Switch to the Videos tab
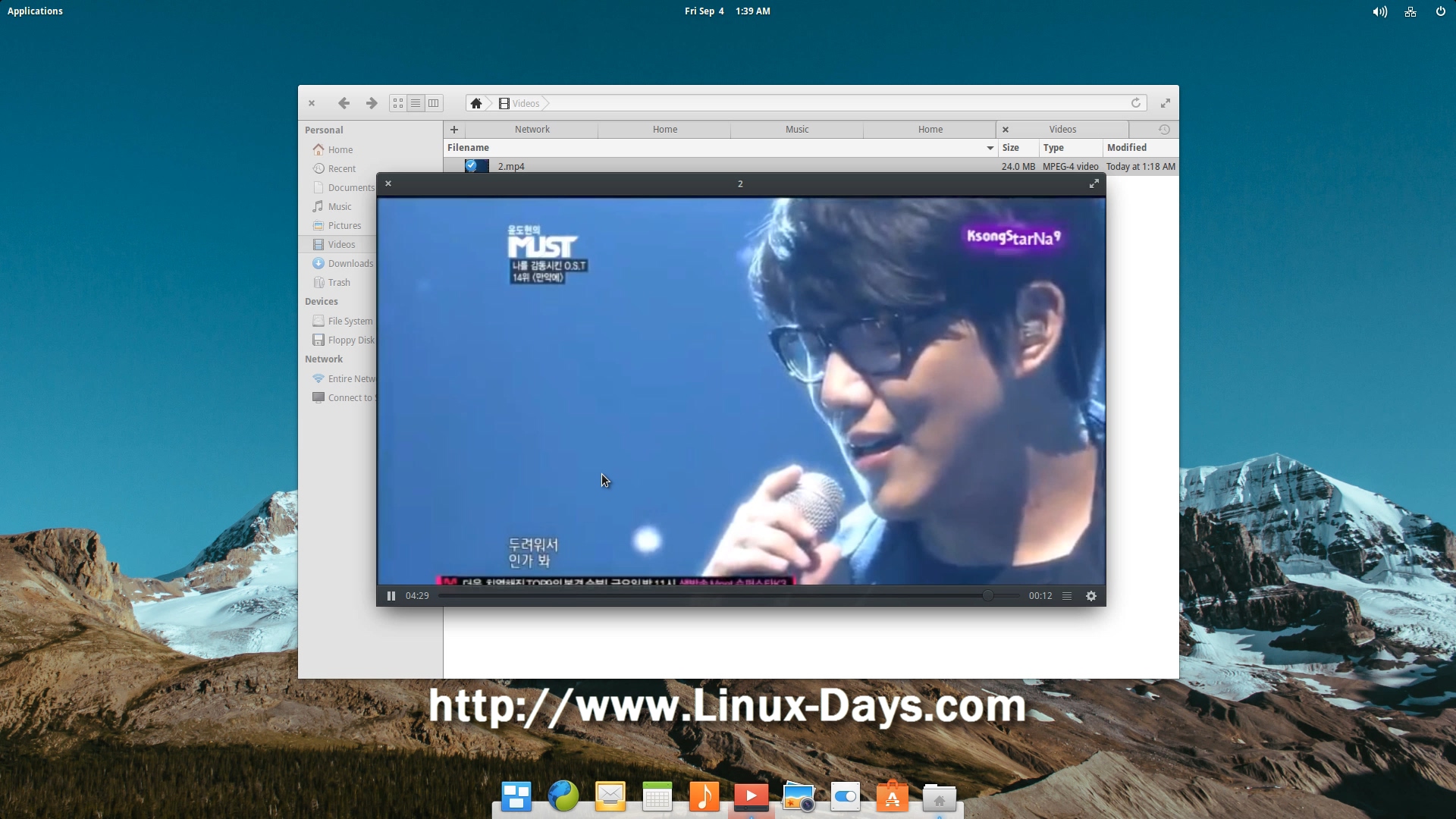 click(1062, 130)
